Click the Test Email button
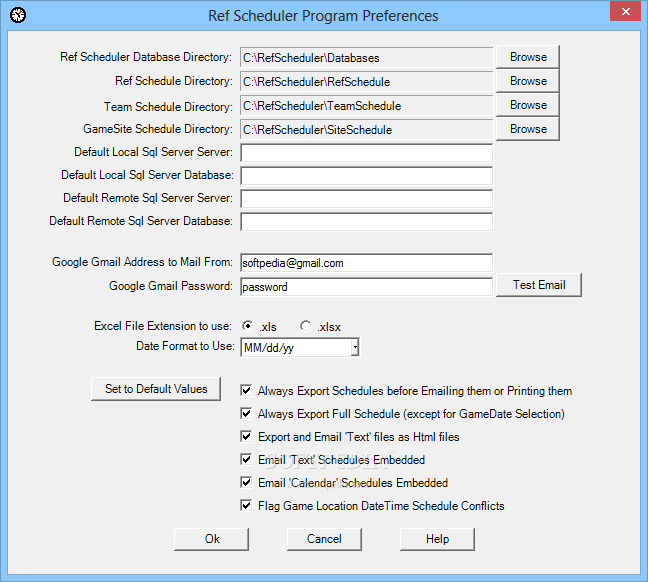This screenshot has height=582, width=648. [538, 285]
